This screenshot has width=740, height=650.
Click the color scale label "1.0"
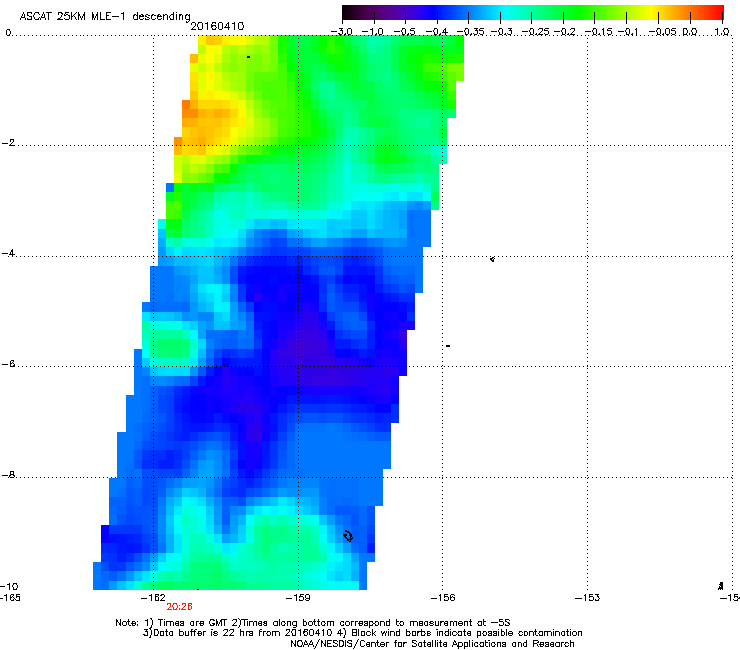[x=722, y=32]
